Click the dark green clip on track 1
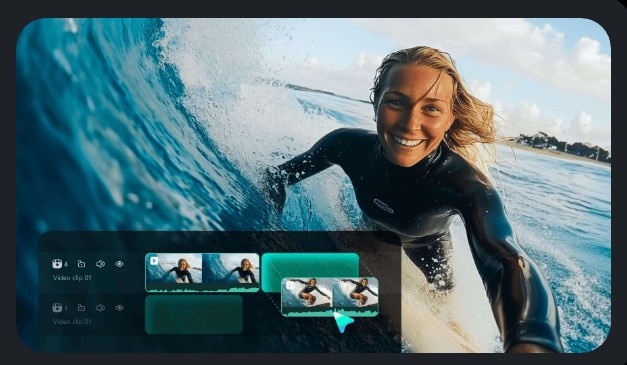627x365 pixels. coord(194,315)
